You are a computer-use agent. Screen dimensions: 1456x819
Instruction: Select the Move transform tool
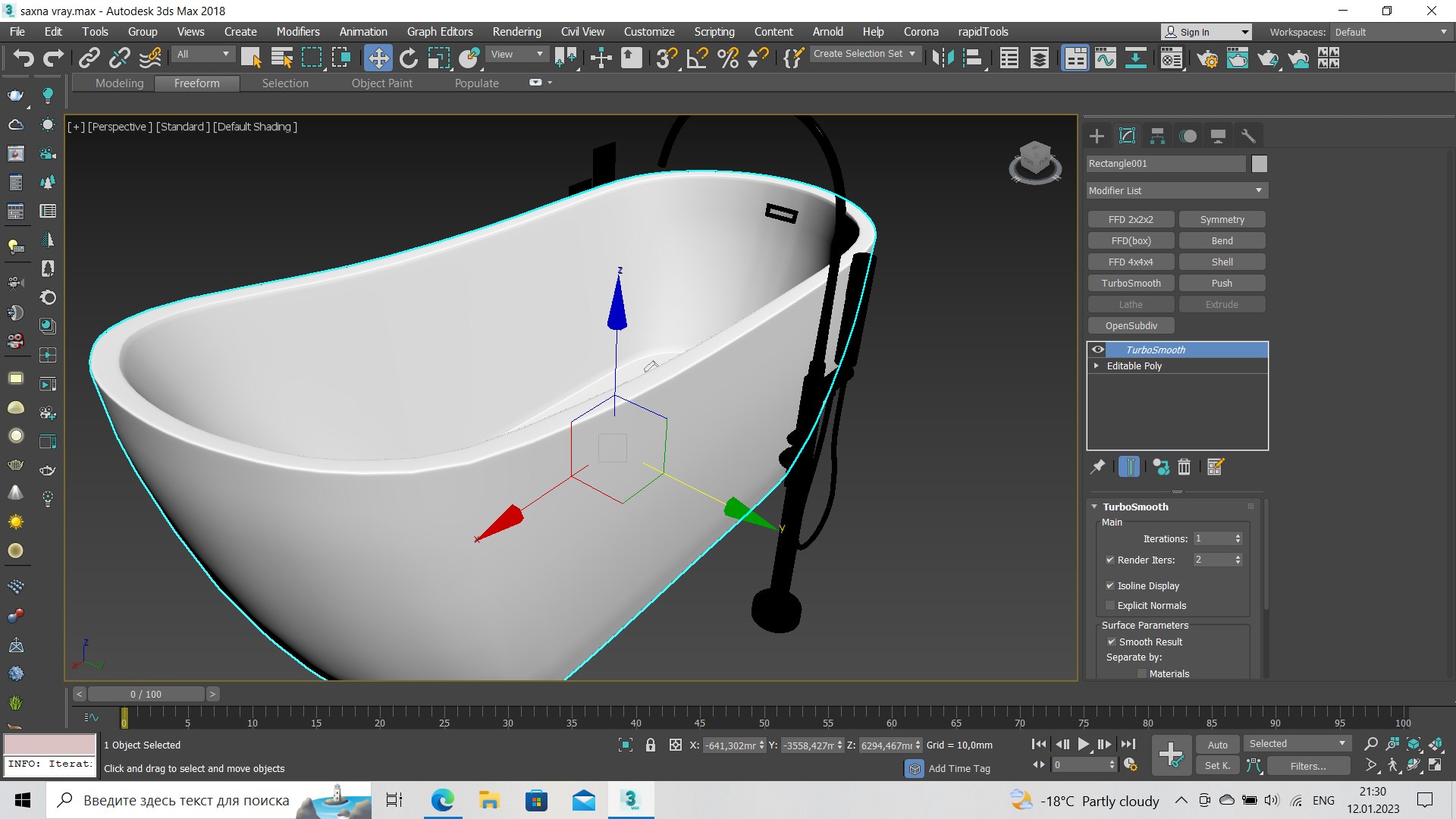pyautogui.click(x=378, y=58)
